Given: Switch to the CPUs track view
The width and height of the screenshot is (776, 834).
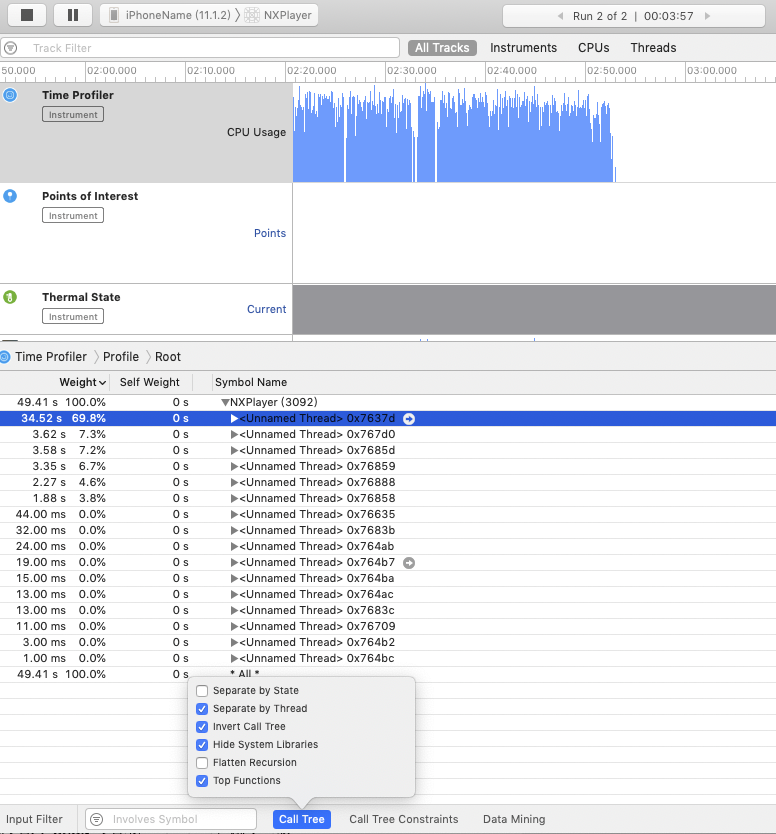Looking at the screenshot, I should click(593, 48).
